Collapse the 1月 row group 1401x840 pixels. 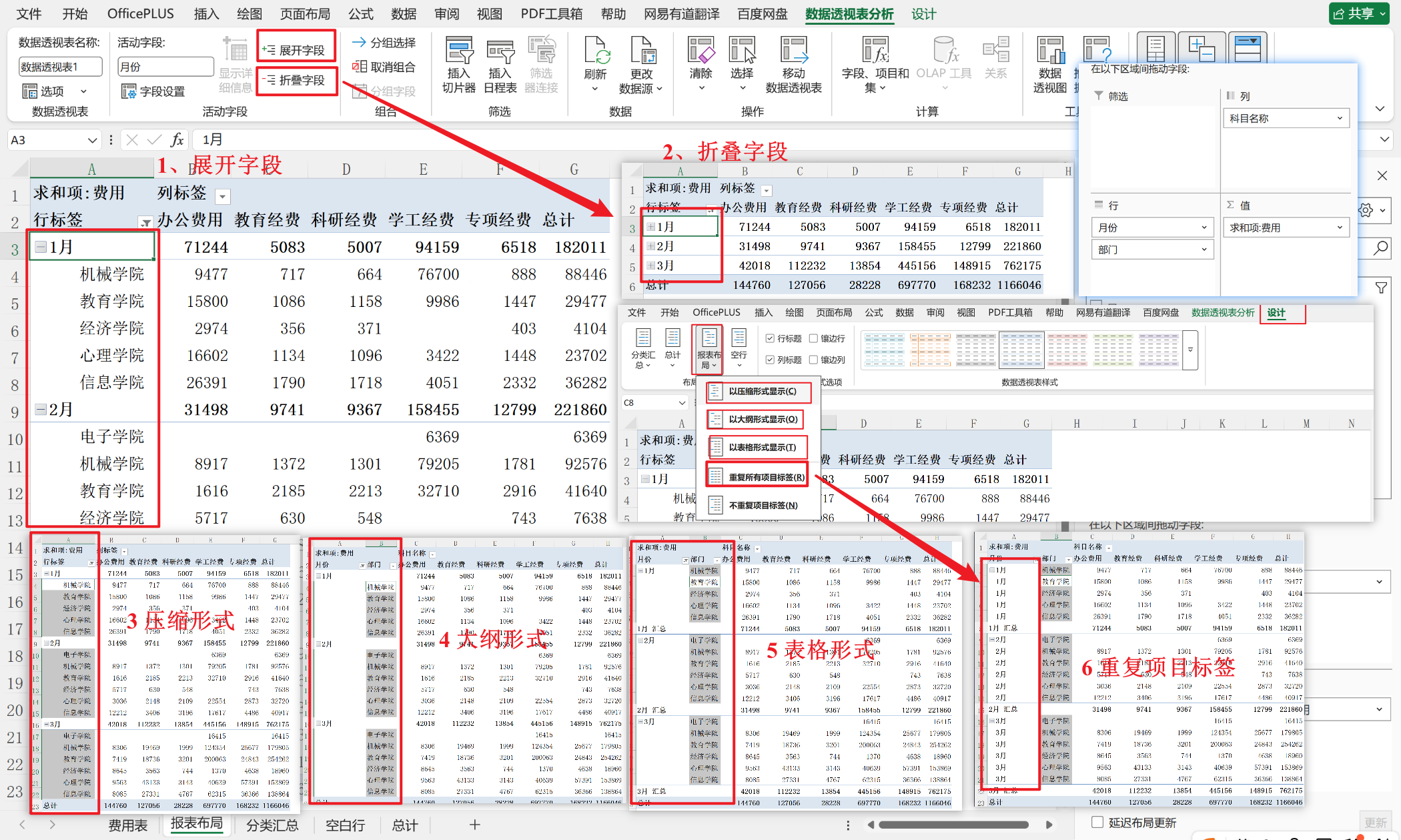tap(41, 248)
